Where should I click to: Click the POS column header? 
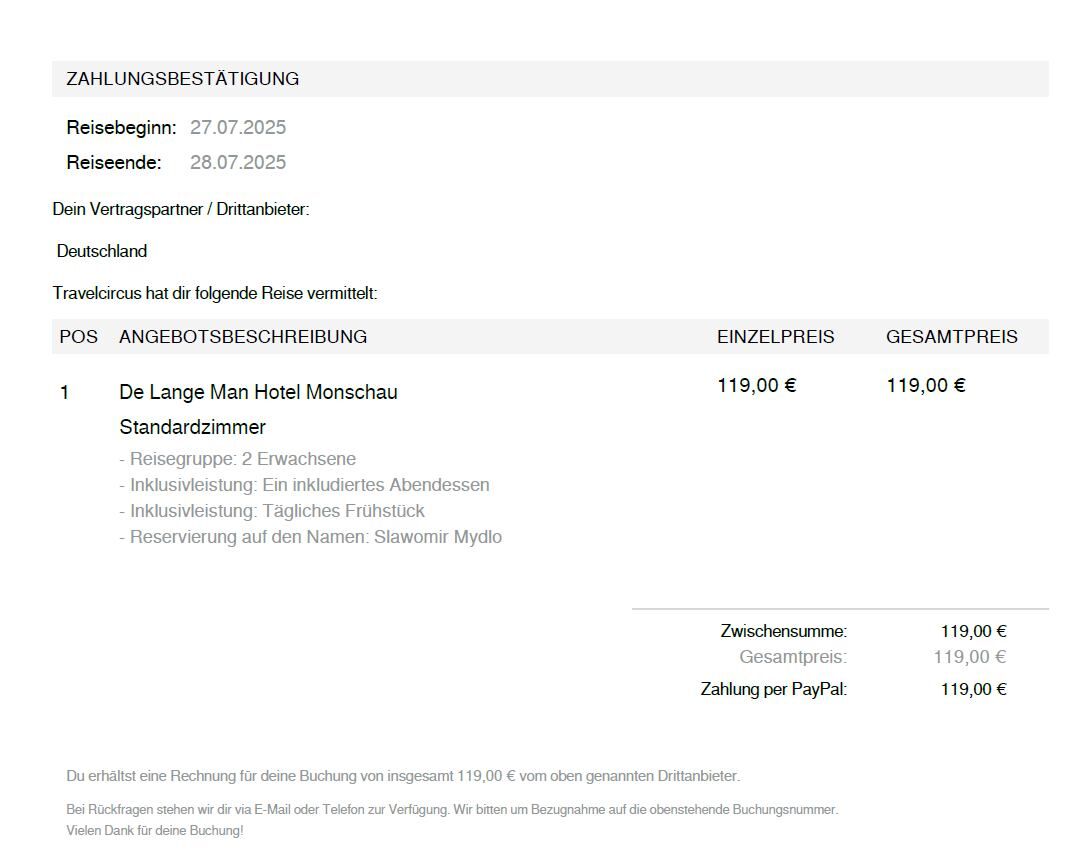[x=79, y=337]
